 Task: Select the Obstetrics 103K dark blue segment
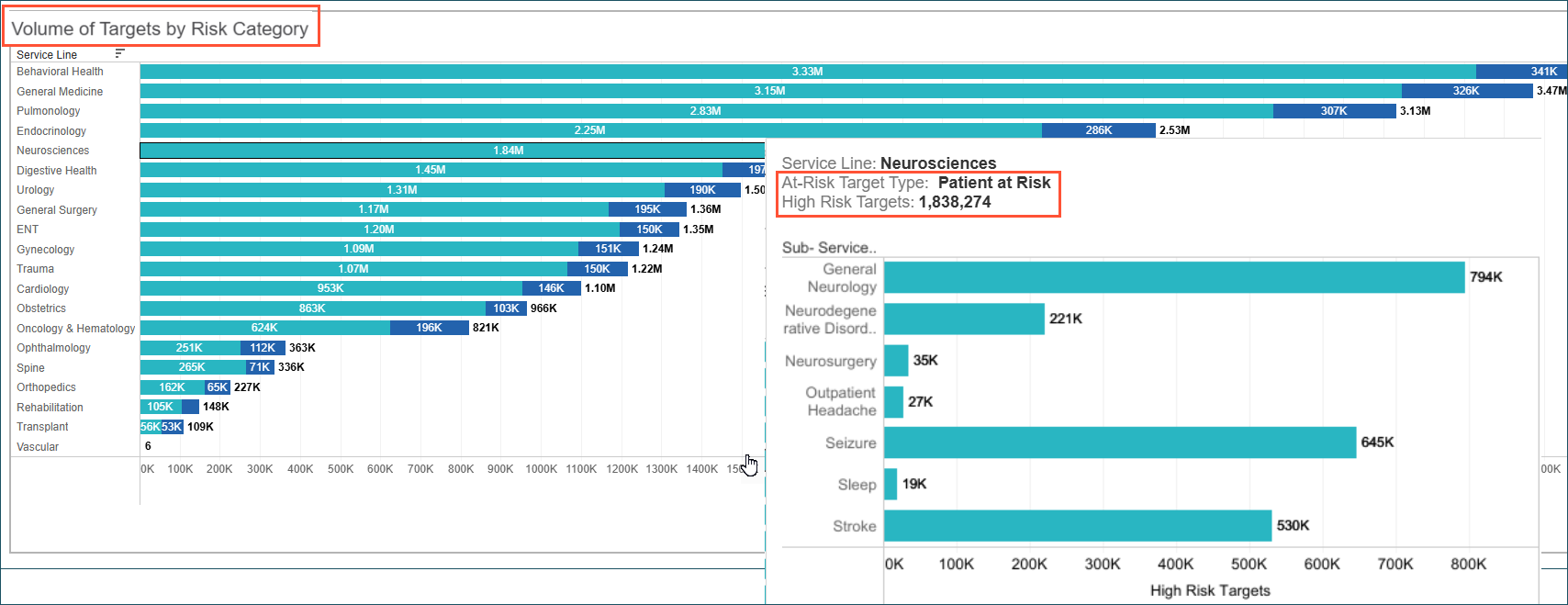pos(506,308)
